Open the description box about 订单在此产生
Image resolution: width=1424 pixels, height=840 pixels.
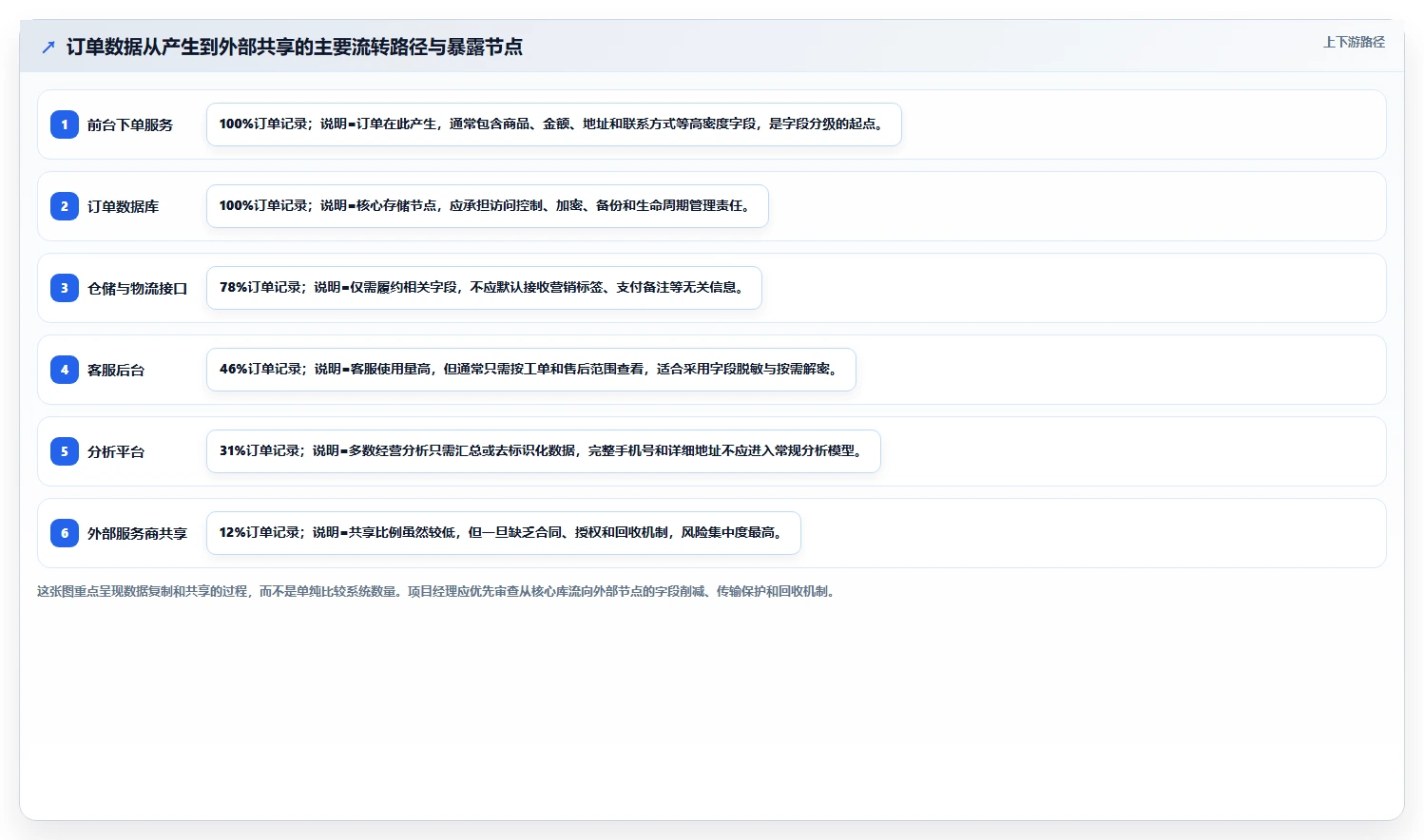pos(554,124)
